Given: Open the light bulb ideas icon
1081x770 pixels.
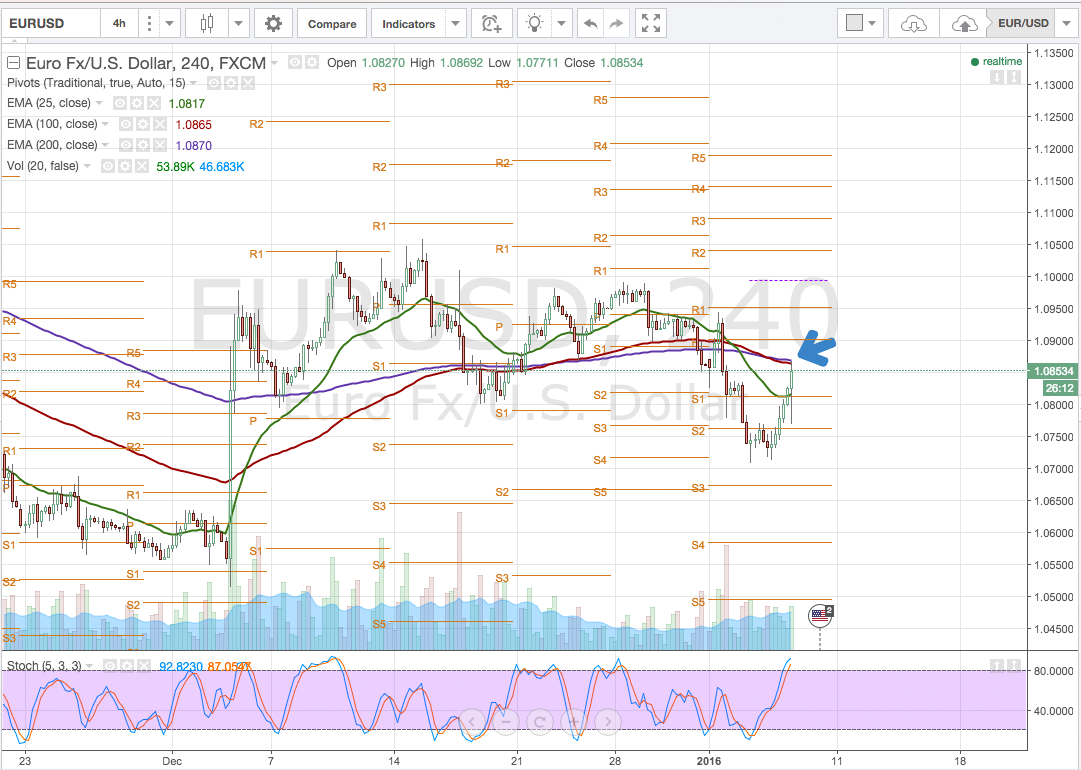Looking at the screenshot, I should (534, 22).
